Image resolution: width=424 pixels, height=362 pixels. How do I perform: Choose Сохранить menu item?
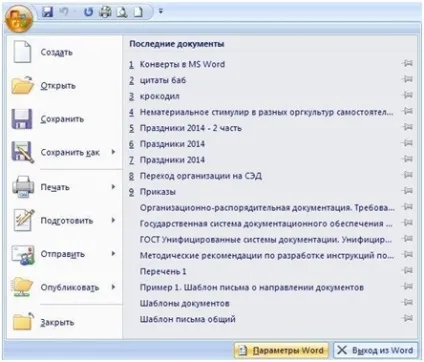pos(64,119)
